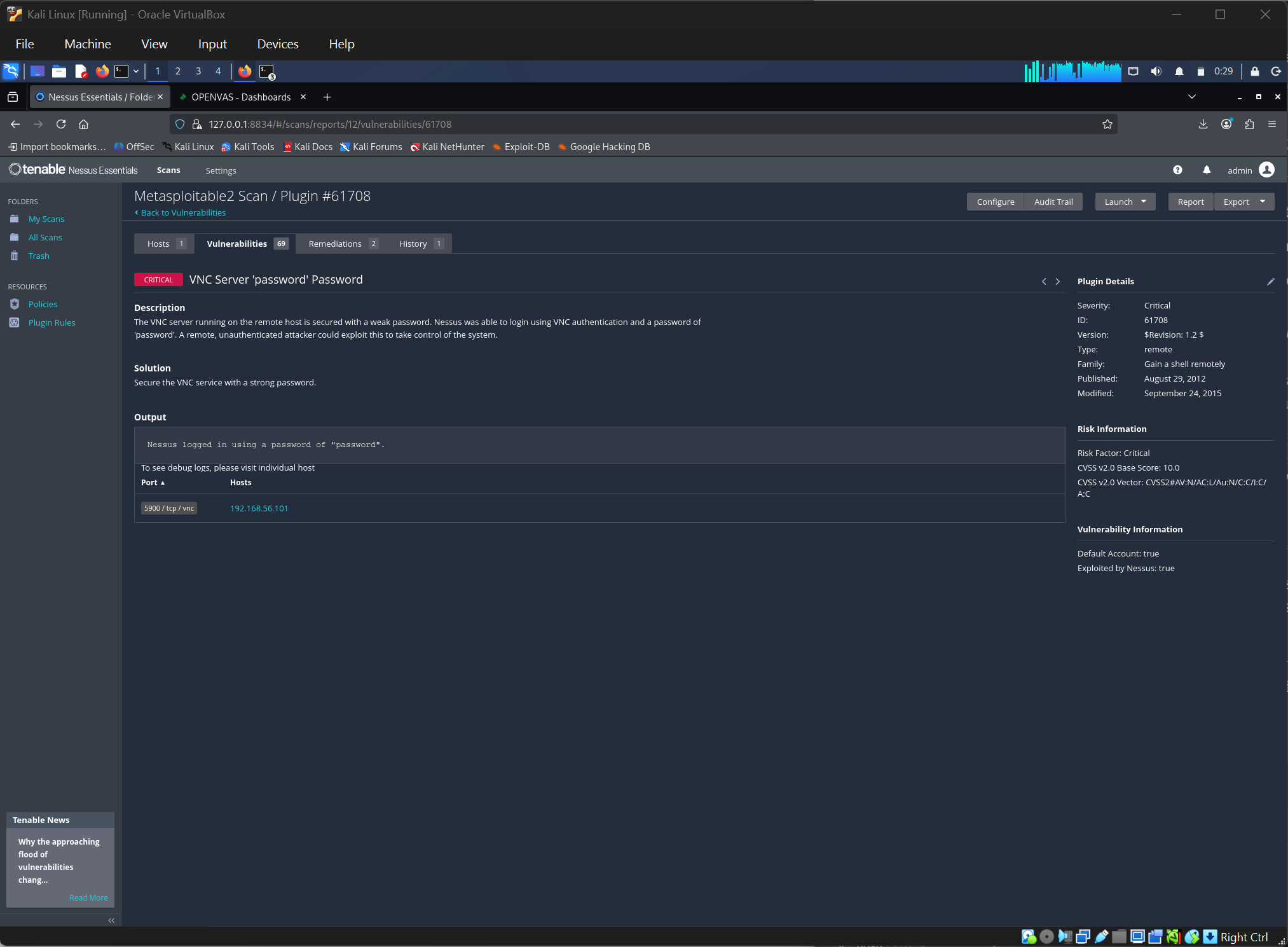Click the browser address bar
The width and height of the screenshot is (1288, 947).
click(x=643, y=124)
